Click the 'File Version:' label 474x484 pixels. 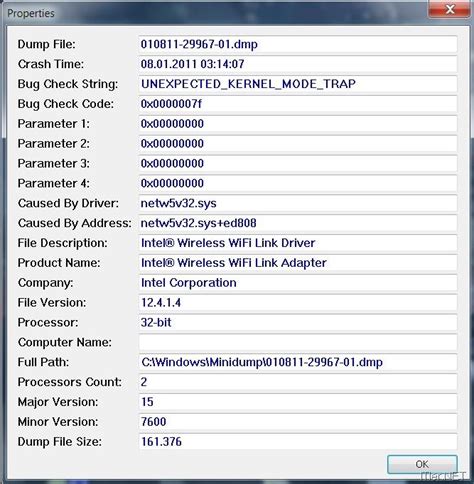pyautogui.click(x=52, y=303)
